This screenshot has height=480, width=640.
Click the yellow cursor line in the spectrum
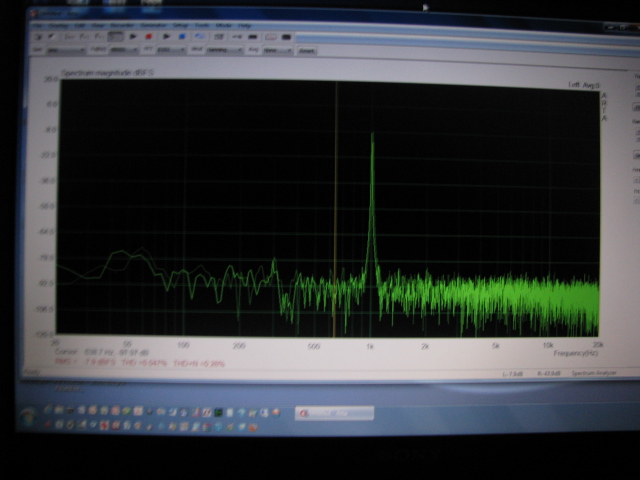point(336,208)
